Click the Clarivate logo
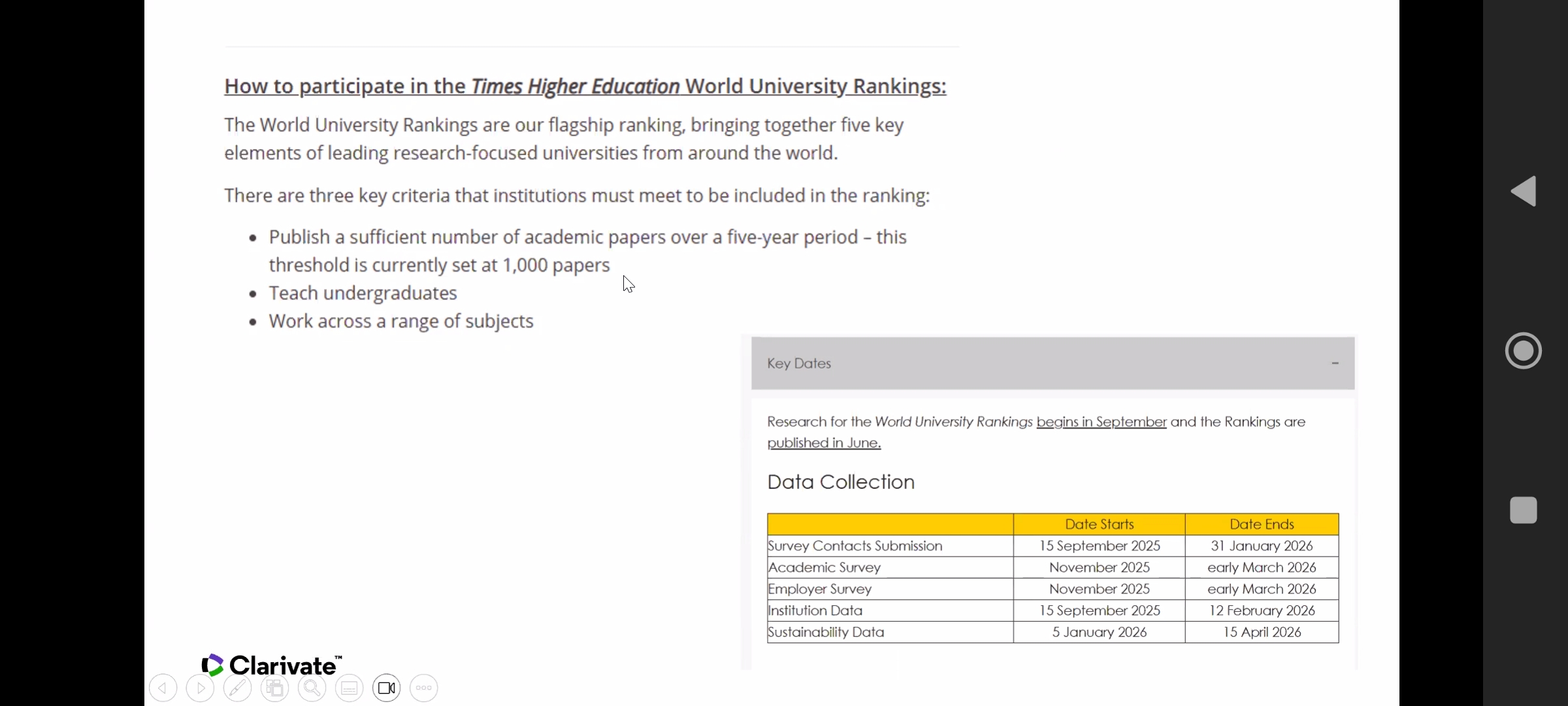The width and height of the screenshot is (1568, 706). click(272, 665)
